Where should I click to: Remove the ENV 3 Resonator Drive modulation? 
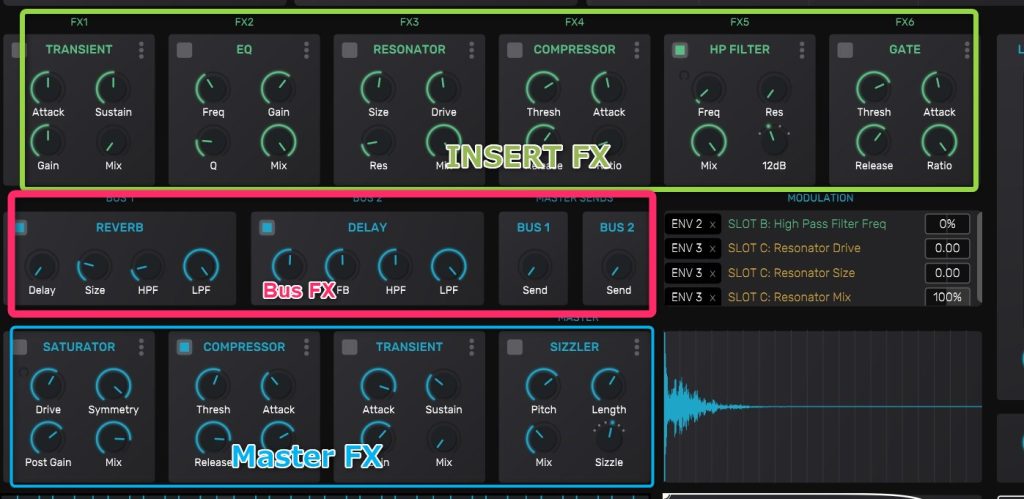coord(712,248)
